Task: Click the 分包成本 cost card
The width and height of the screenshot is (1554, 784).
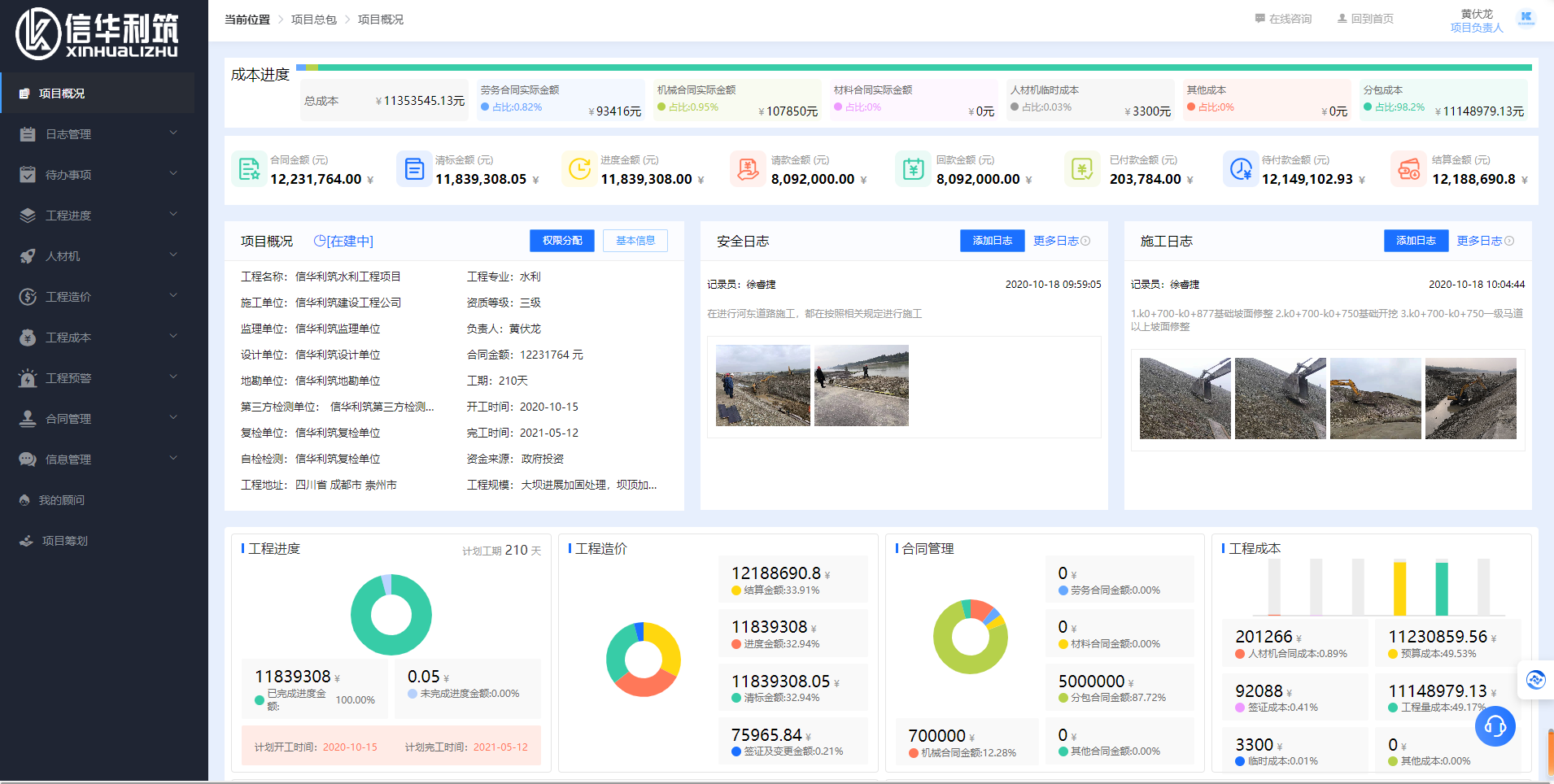Action: click(x=1443, y=100)
